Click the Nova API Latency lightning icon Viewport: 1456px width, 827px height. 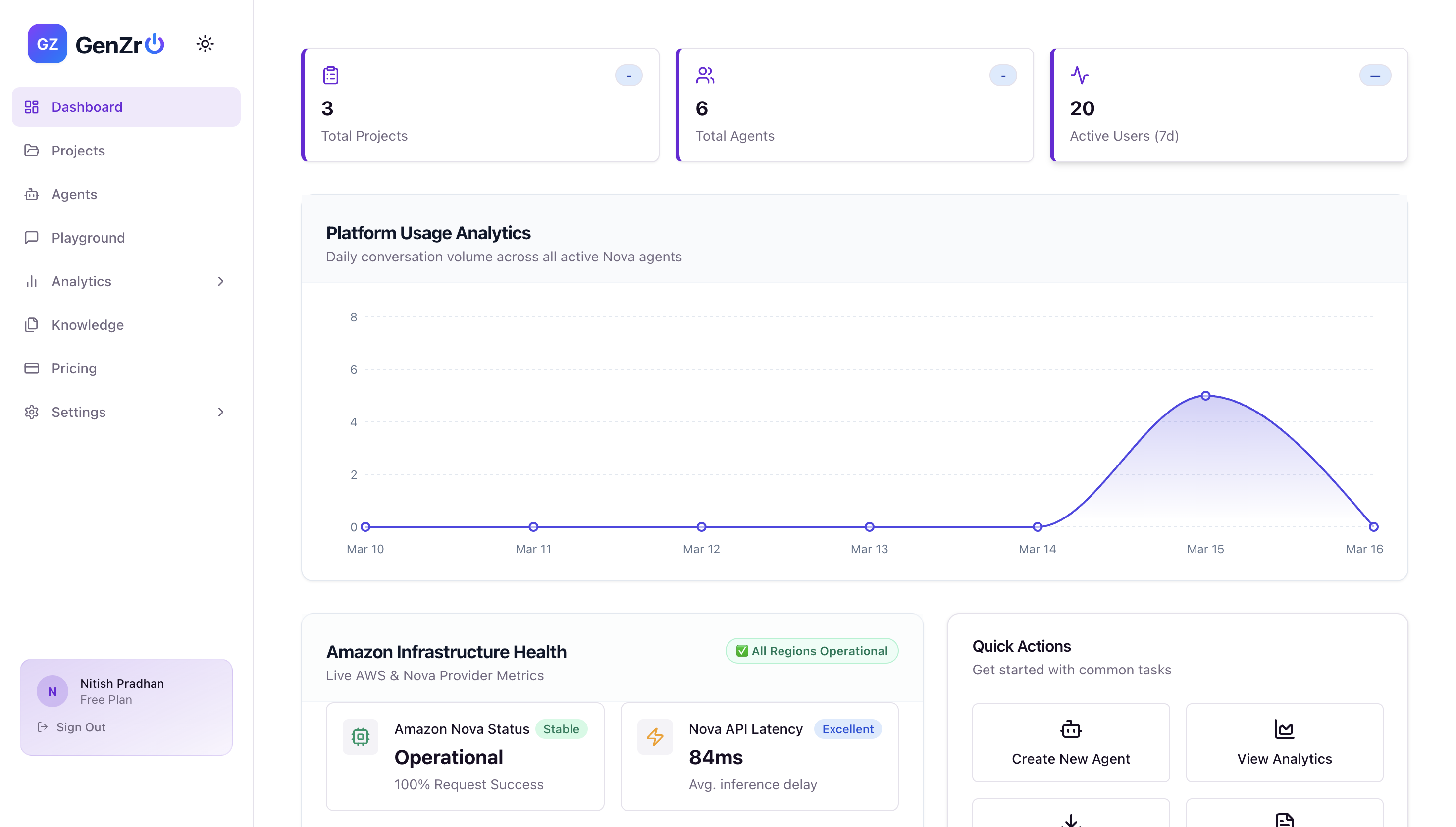655,737
